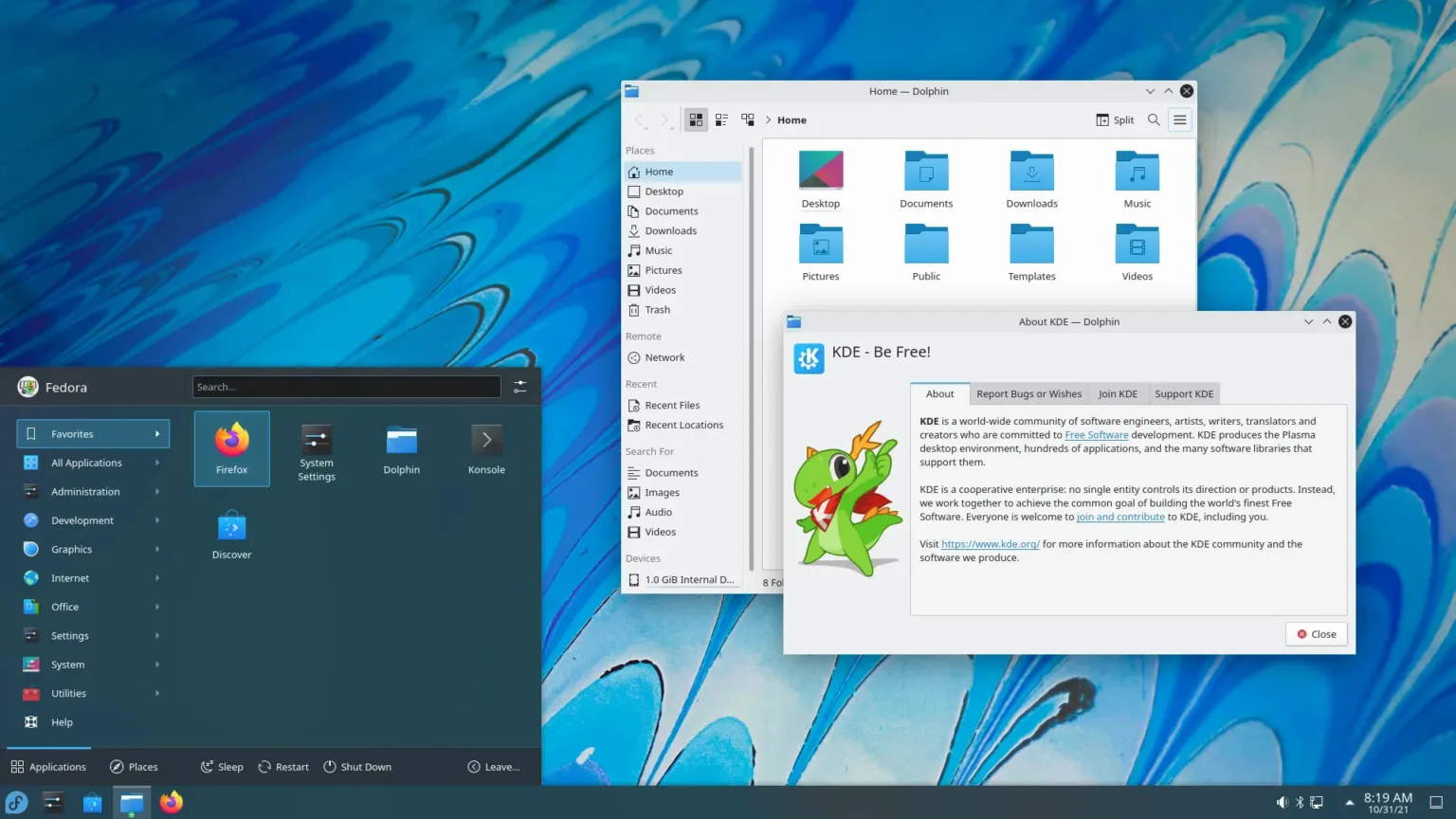The width and height of the screenshot is (1456, 819).
Task: Launch Firefox from the taskbar
Action: coord(171,802)
